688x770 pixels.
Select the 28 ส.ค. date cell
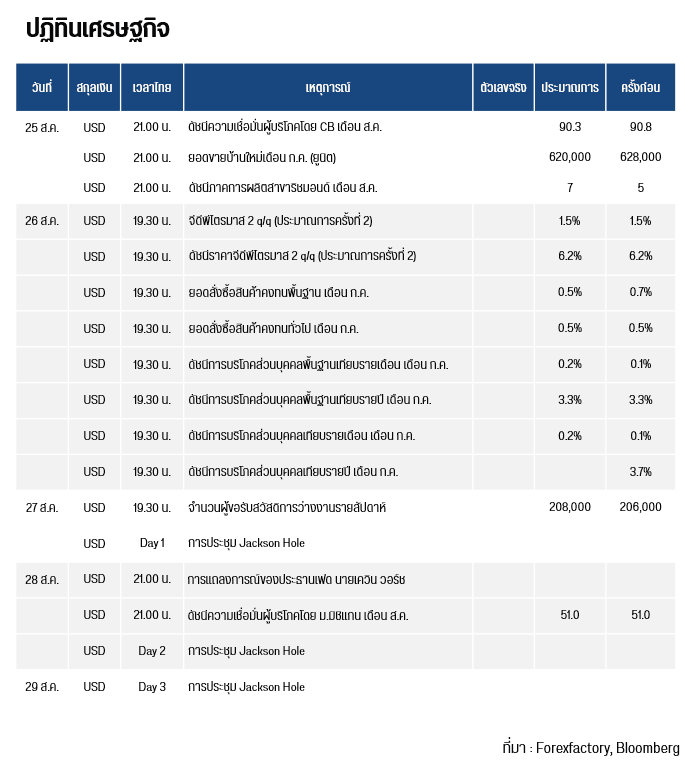tap(42, 580)
